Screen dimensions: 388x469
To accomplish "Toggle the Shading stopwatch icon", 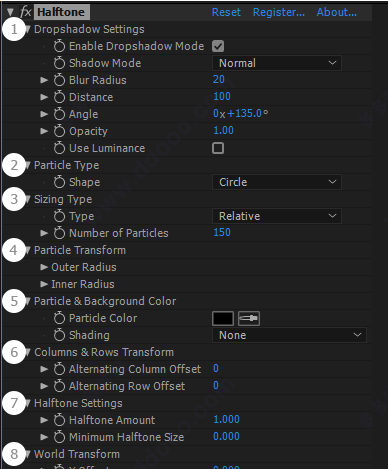I will (59, 335).
